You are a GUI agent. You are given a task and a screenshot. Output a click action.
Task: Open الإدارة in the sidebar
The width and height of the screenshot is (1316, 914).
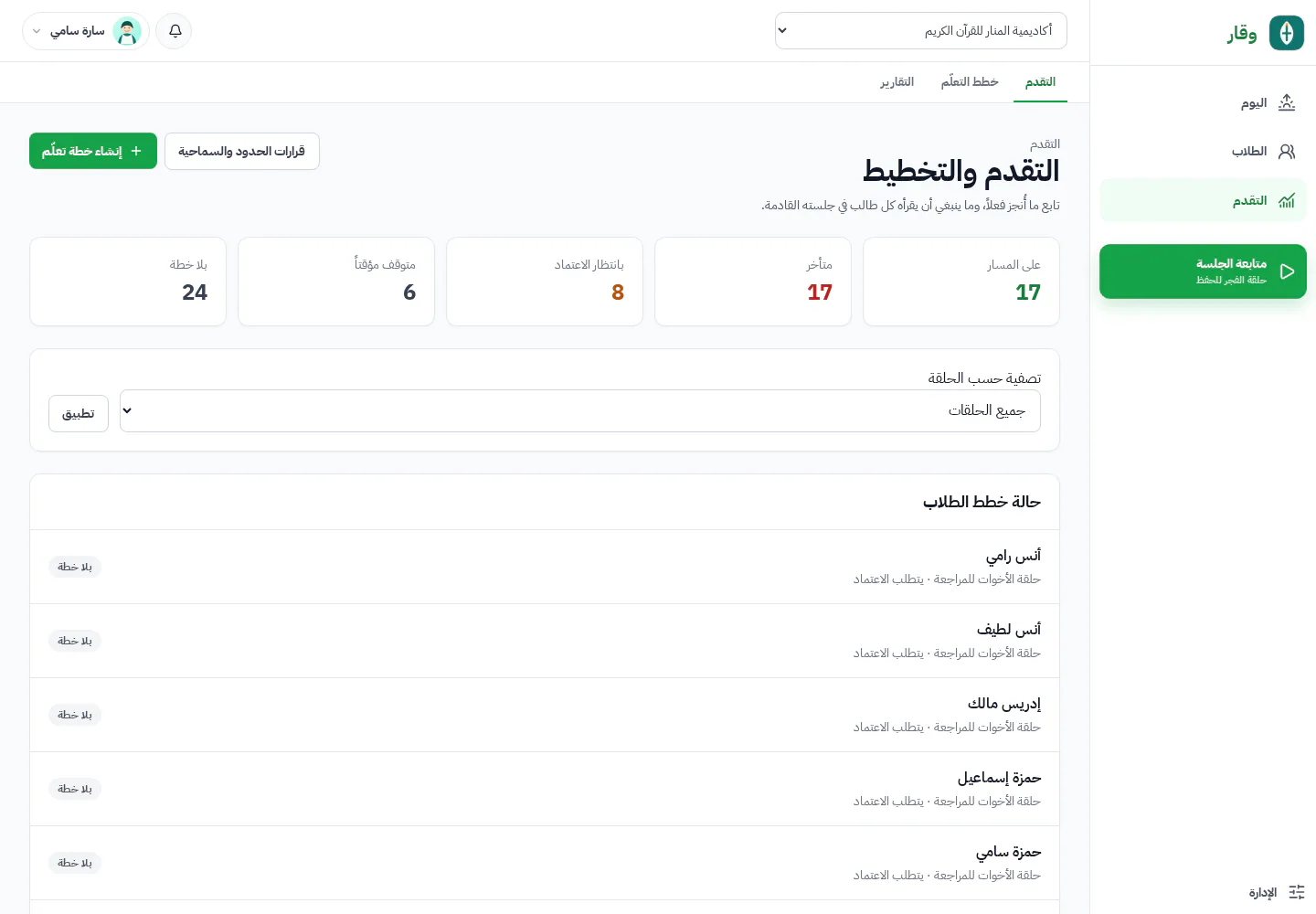pos(1277,892)
